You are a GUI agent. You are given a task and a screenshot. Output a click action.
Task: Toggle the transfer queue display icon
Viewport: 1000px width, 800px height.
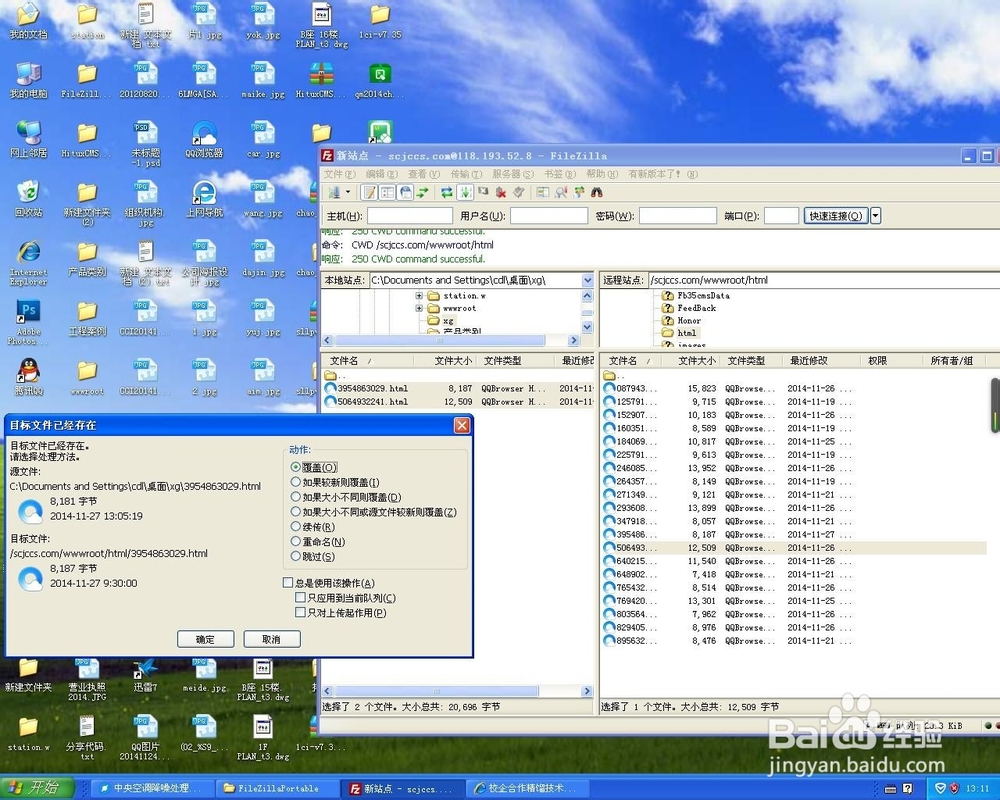422,192
